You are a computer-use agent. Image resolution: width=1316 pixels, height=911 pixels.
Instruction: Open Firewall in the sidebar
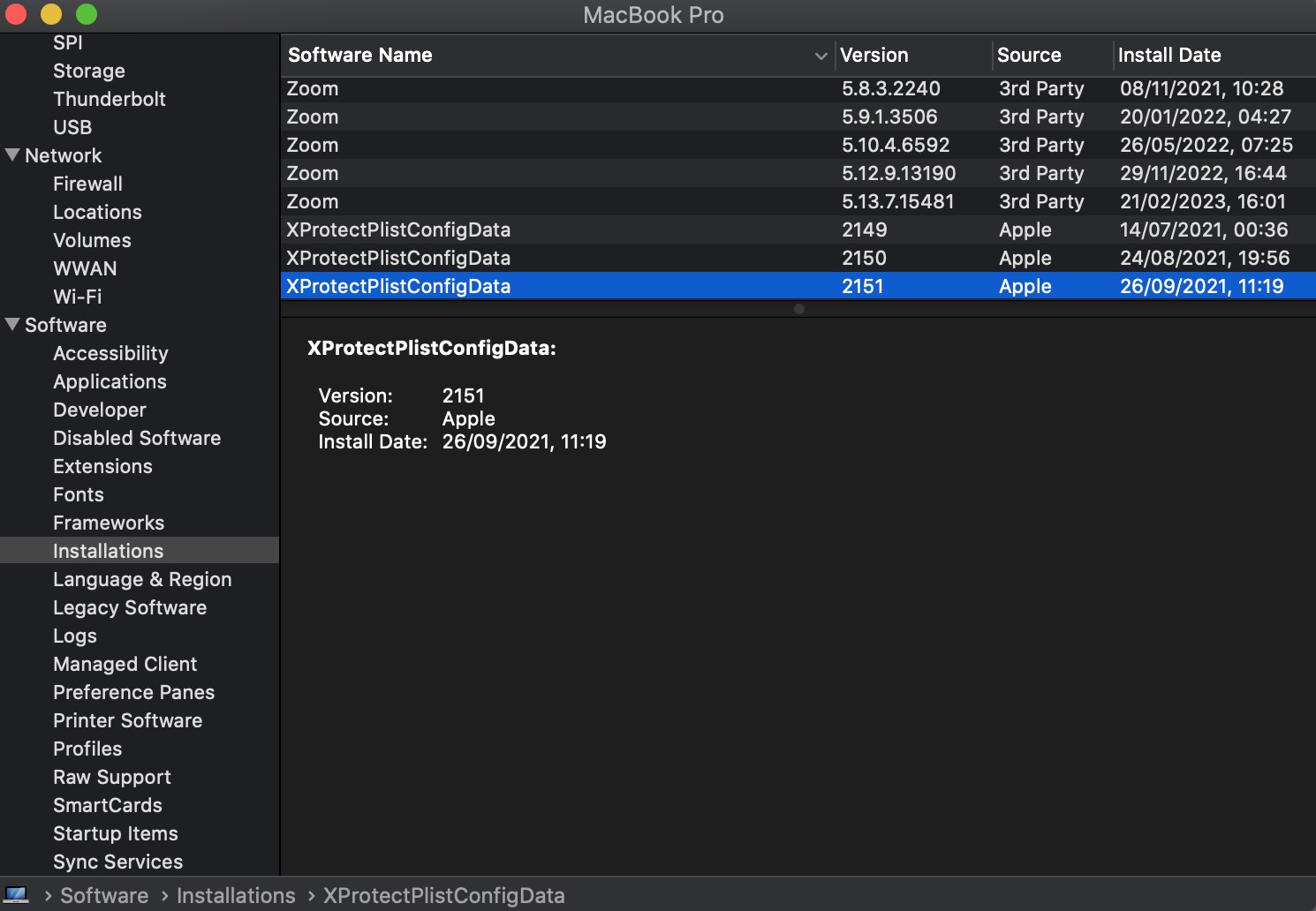(87, 184)
